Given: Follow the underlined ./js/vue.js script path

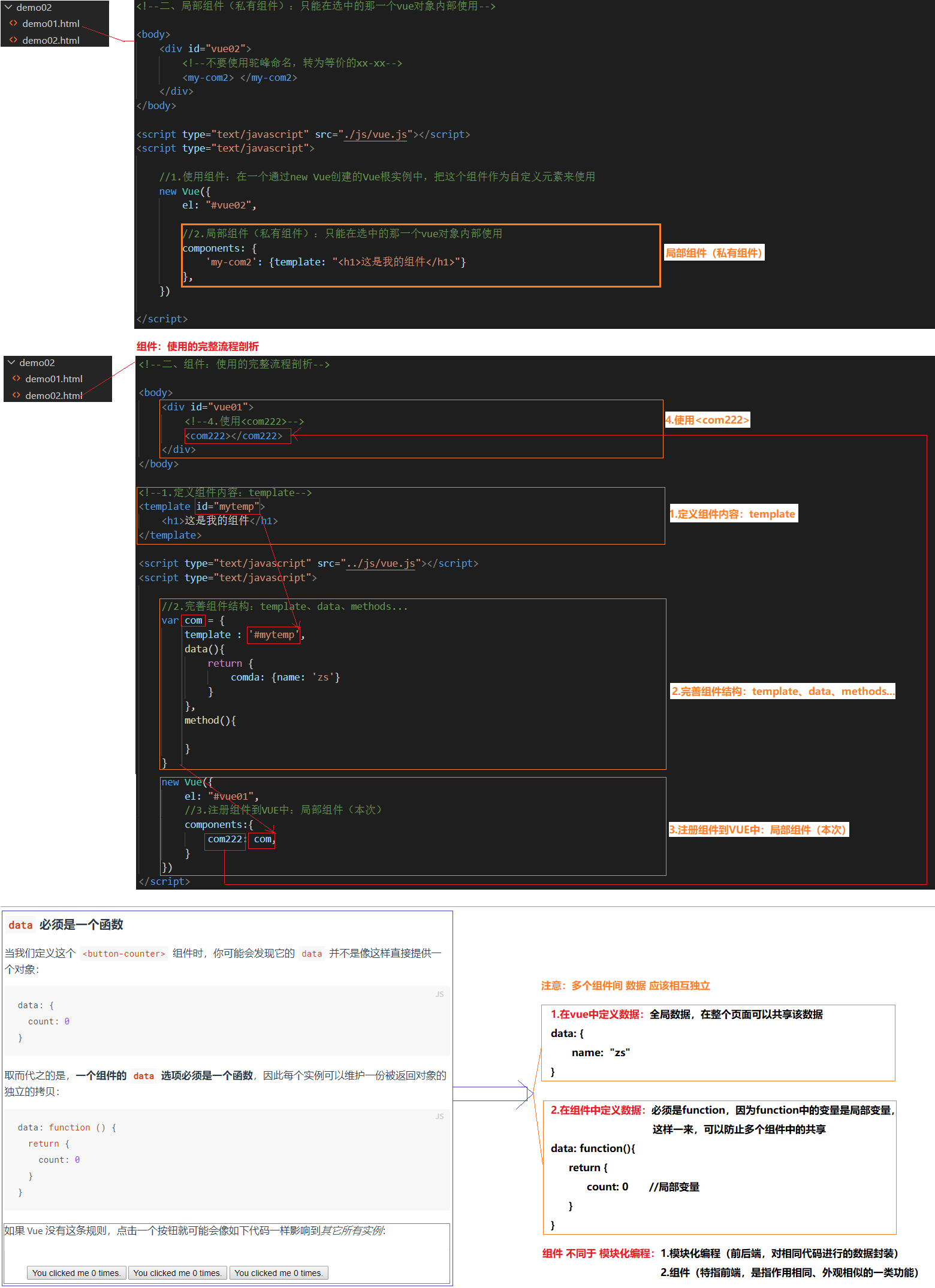Looking at the screenshot, I should (375, 134).
